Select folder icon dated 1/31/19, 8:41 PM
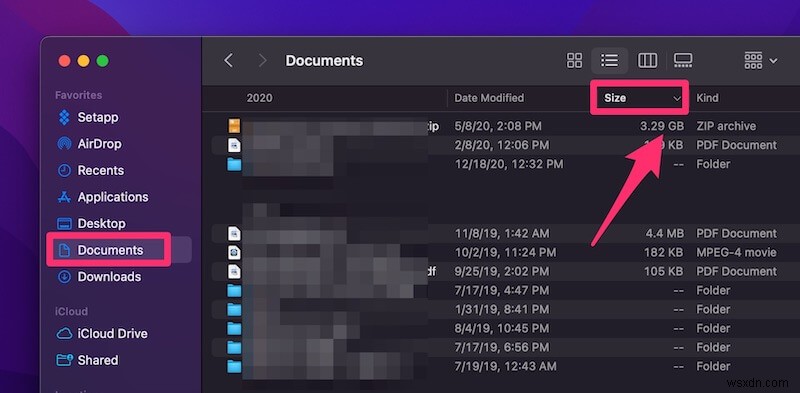Viewport: 800px width, 393px height. click(234, 310)
